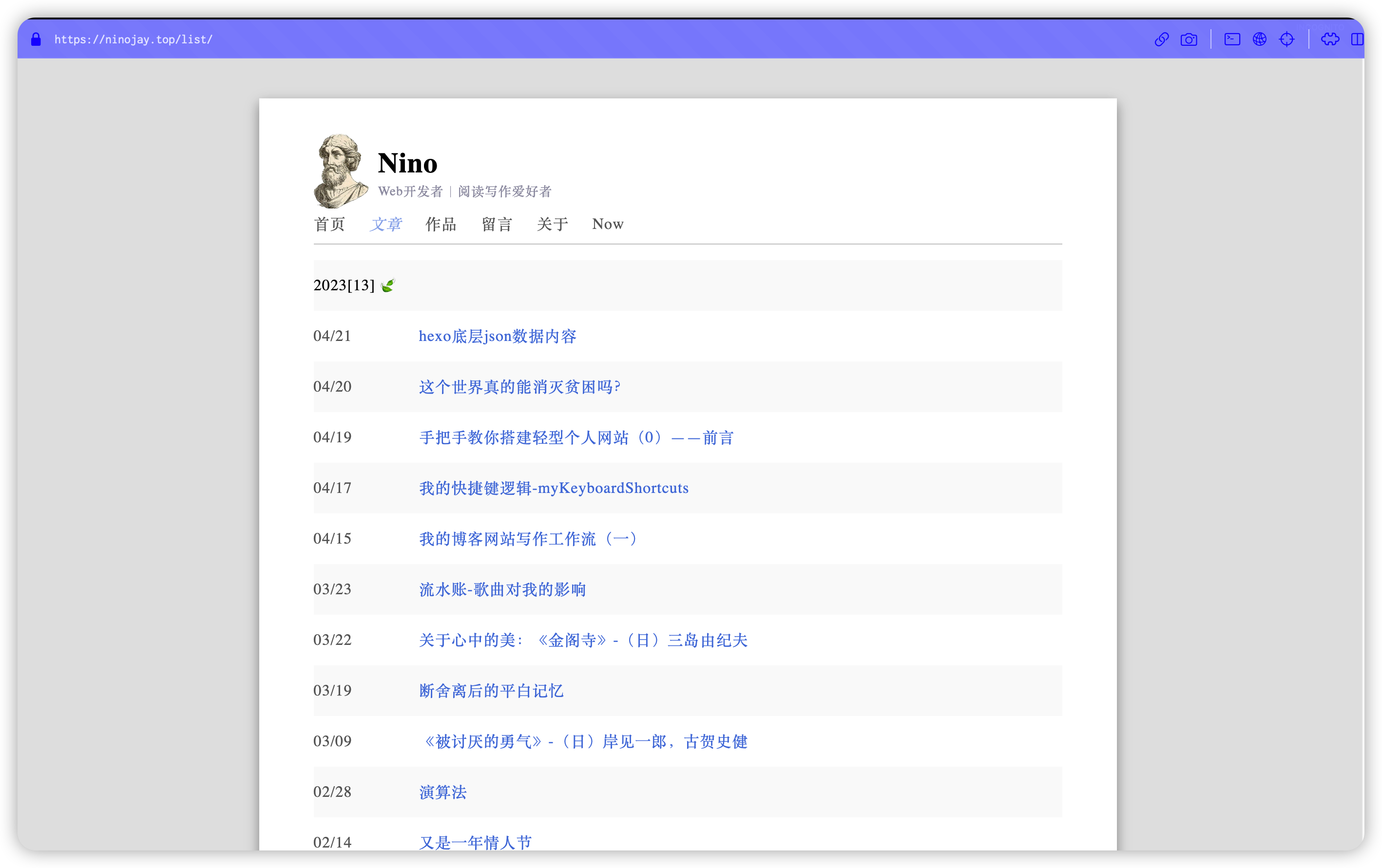Activate the crosshair element inspector icon
The image size is (1382, 868).
[x=1286, y=39]
